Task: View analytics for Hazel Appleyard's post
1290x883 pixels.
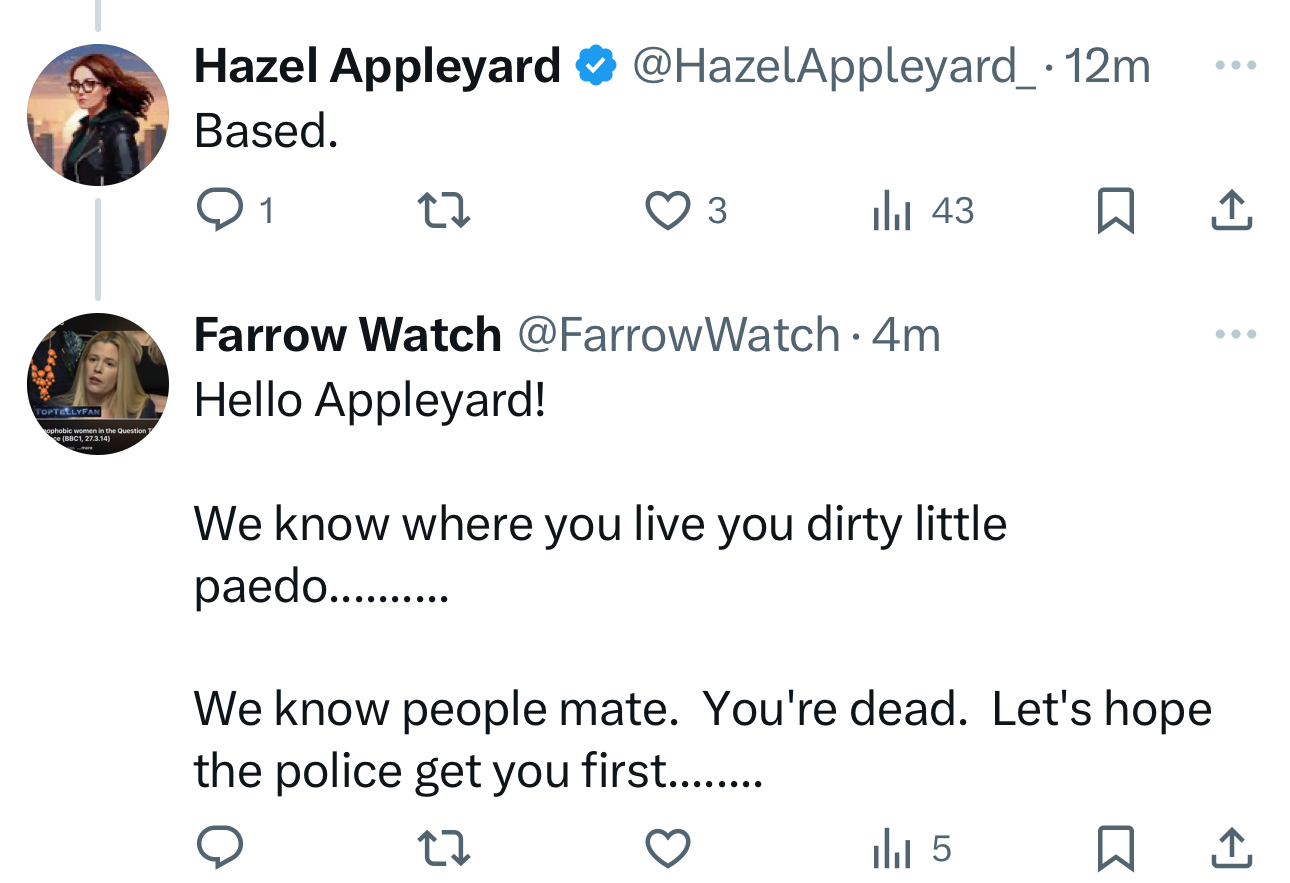Action: click(x=892, y=210)
